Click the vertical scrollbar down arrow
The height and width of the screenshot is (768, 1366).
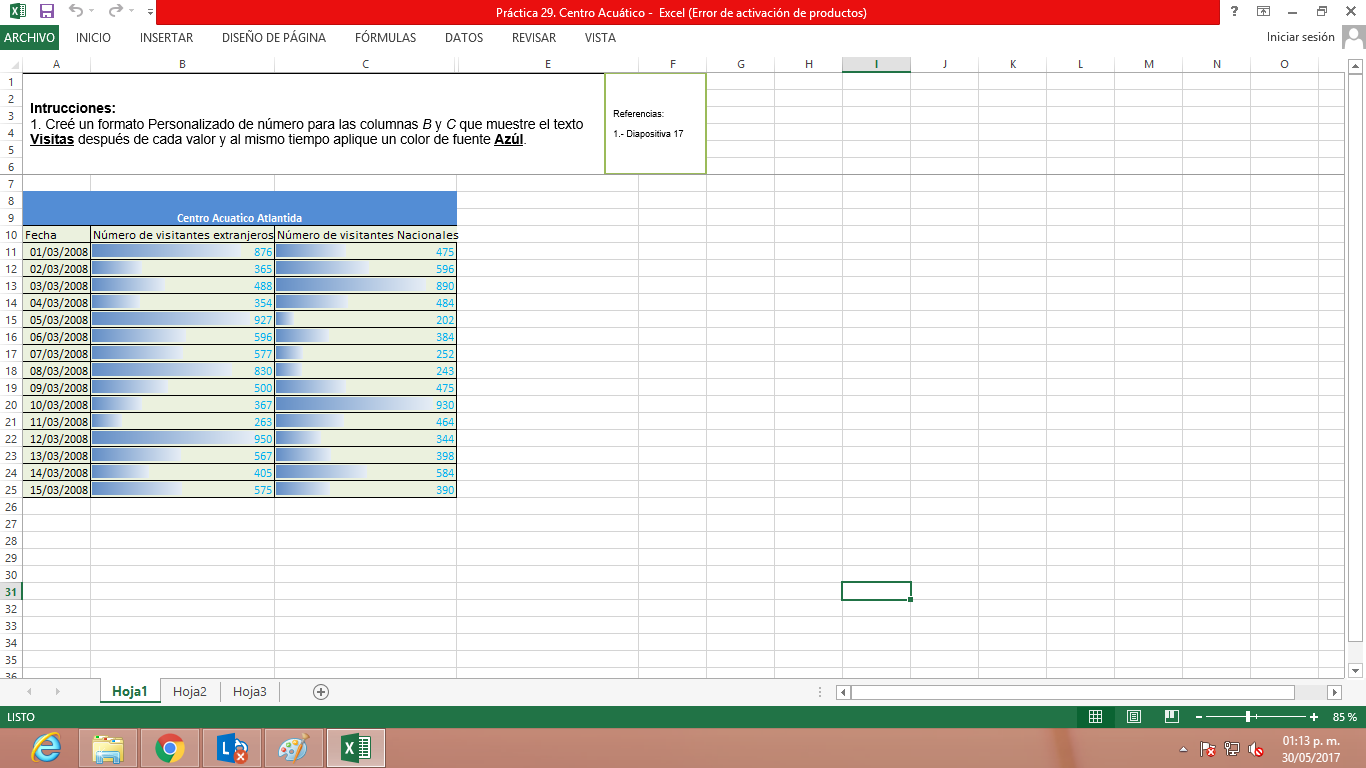pyautogui.click(x=1356, y=670)
